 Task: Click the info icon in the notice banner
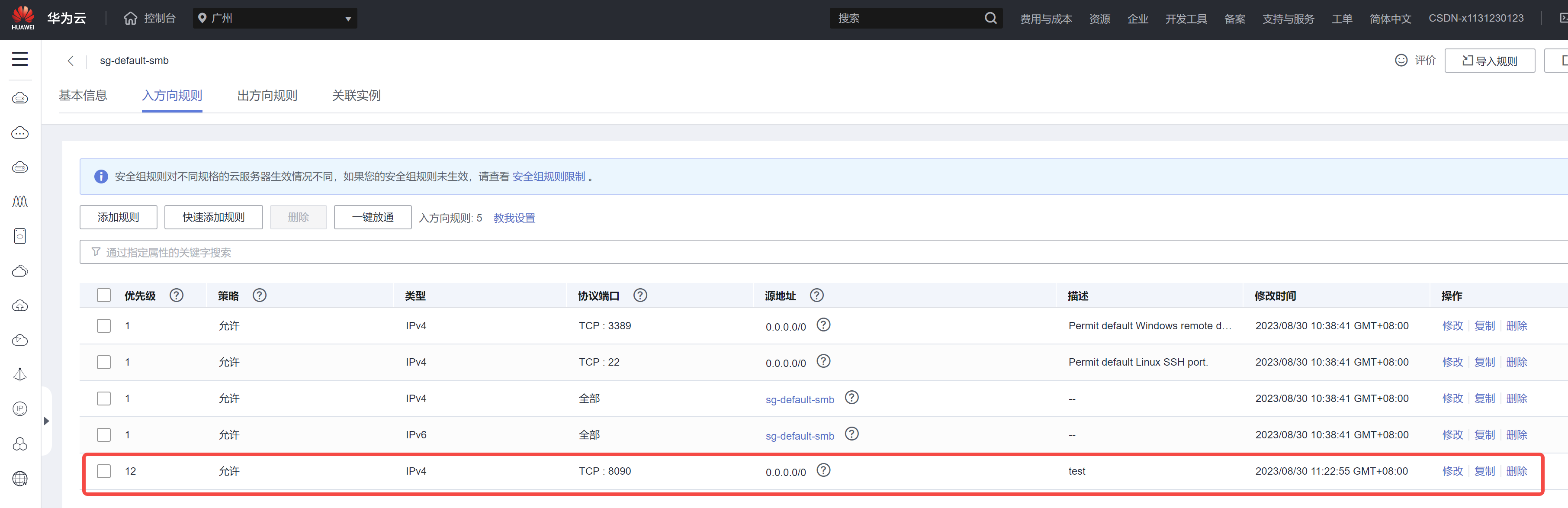coord(101,177)
